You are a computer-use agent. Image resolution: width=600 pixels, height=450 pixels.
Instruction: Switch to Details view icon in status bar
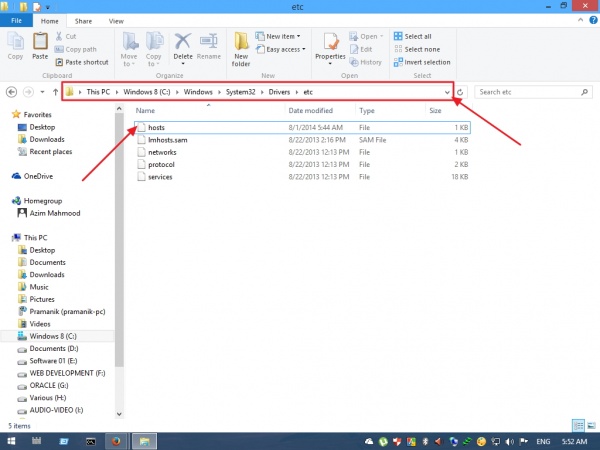tap(578, 426)
